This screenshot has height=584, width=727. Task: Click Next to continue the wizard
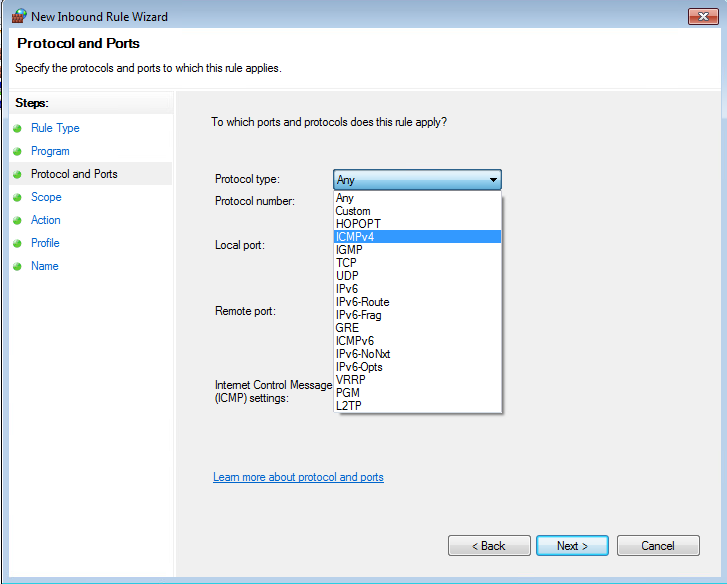(x=572, y=546)
